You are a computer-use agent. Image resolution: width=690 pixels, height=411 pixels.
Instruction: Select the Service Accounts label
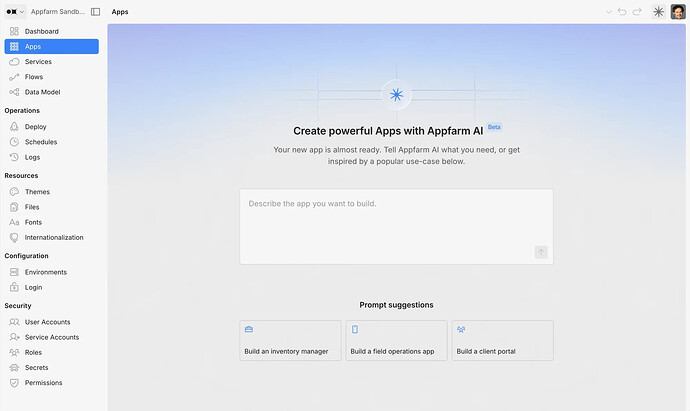click(x=52, y=337)
